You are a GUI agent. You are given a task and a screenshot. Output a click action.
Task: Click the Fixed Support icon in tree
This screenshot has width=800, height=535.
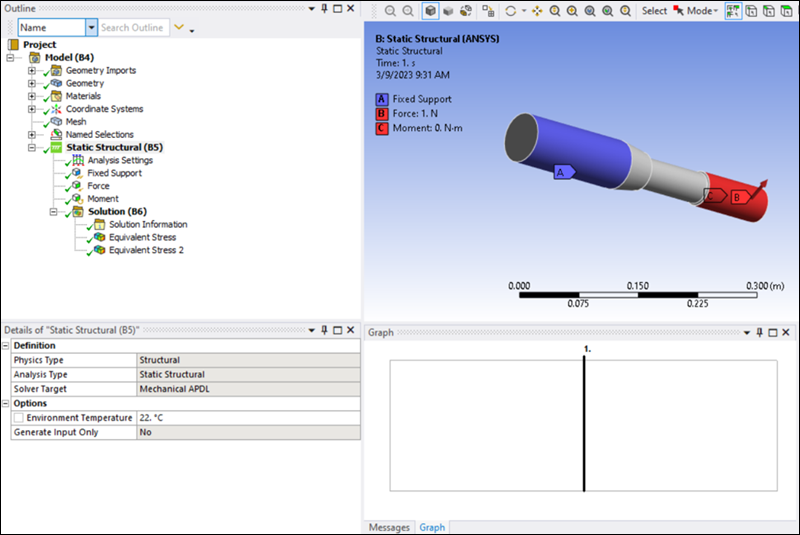(77, 173)
